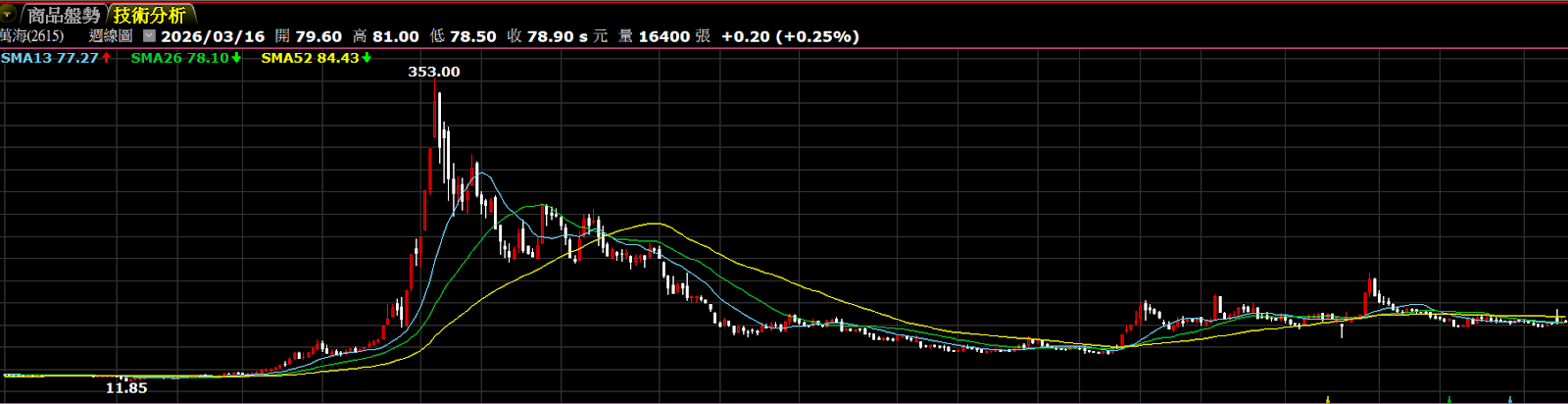Viewport: 1568px width, 404px height.
Task: Click the blue marker on the bottom axis
Action: (1510, 399)
